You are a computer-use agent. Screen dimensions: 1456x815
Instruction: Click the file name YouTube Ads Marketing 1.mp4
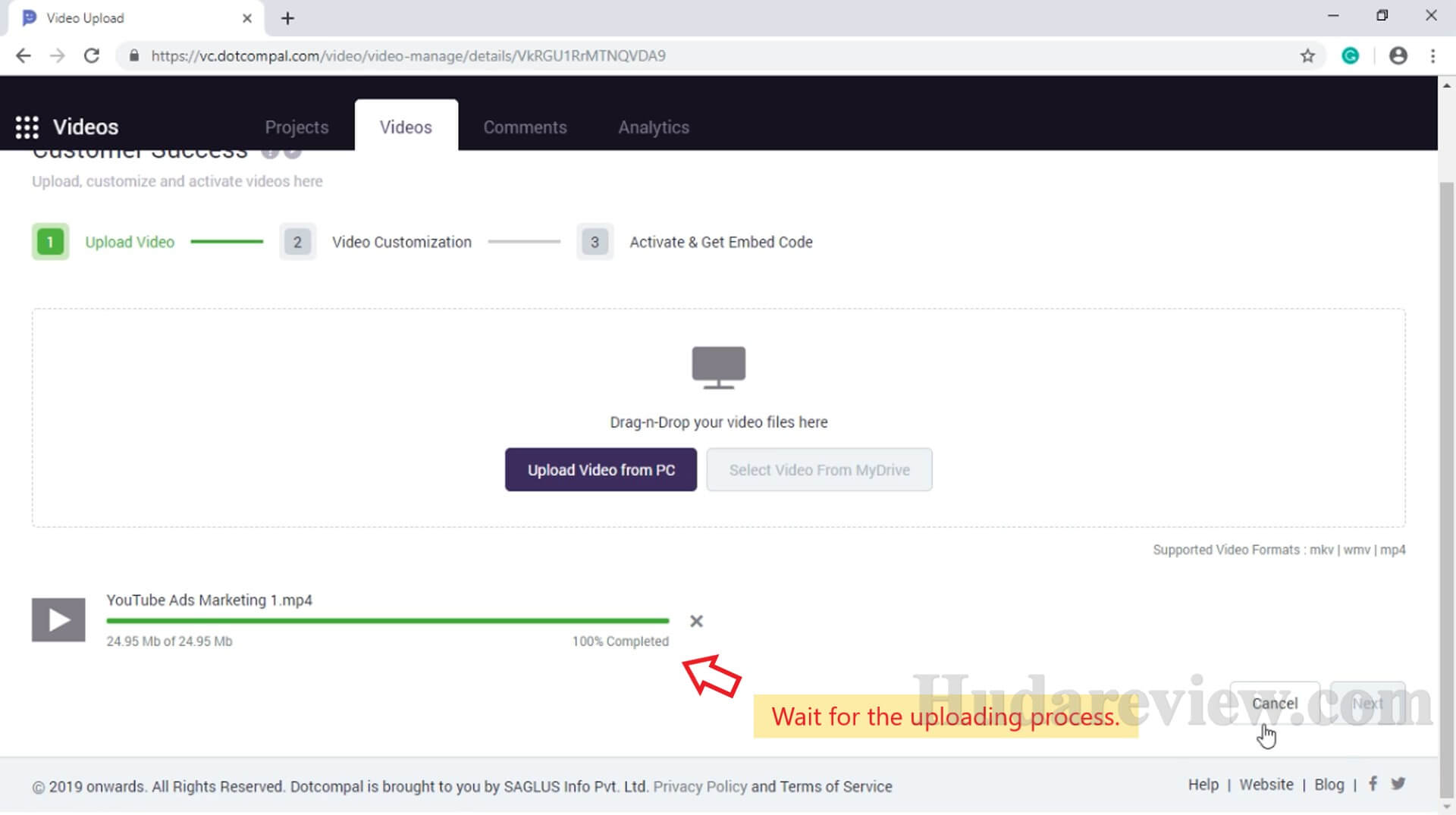pos(209,600)
